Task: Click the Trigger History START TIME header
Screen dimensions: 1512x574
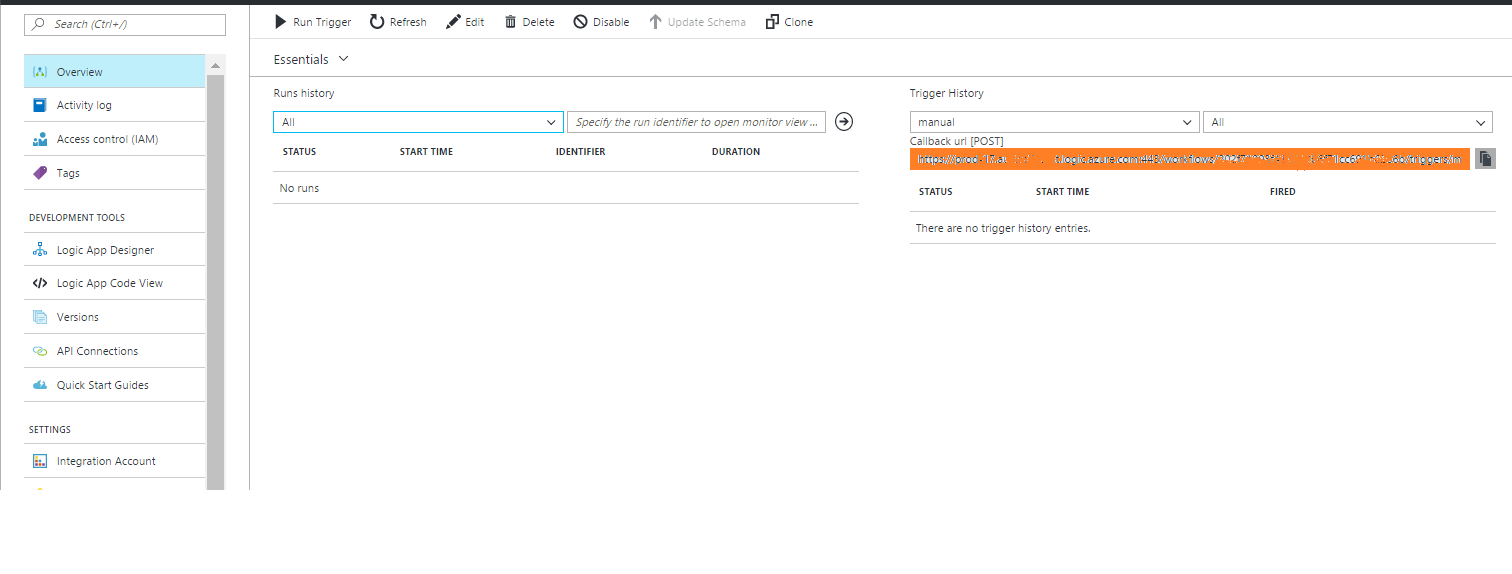Action: [x=1063, y=191]
